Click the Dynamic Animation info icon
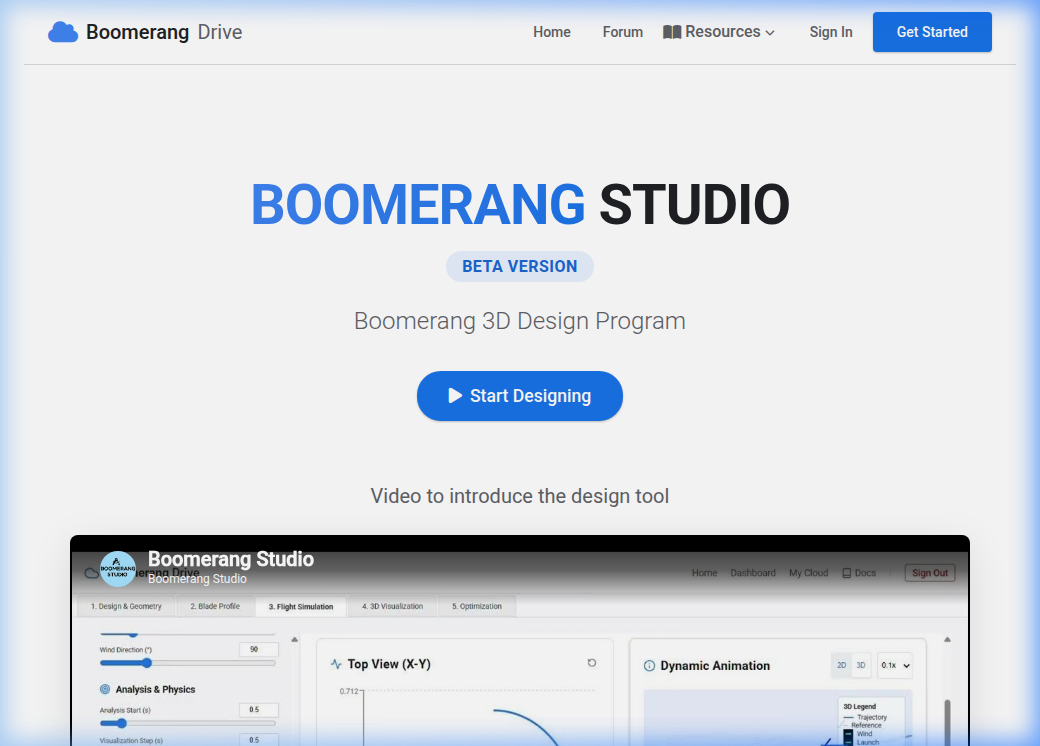 tap(649, 666)
